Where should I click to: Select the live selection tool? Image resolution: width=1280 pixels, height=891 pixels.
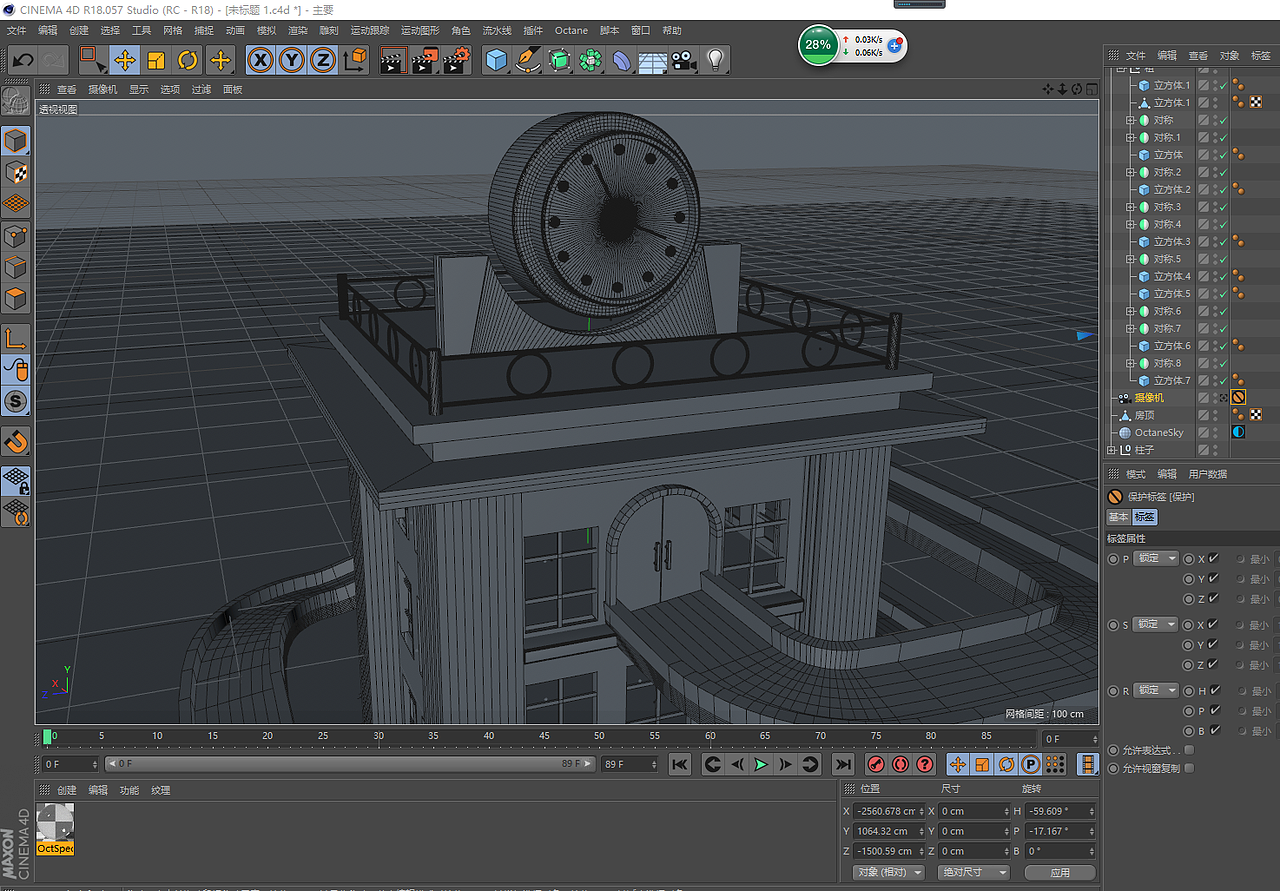click(x=93, y=60)
